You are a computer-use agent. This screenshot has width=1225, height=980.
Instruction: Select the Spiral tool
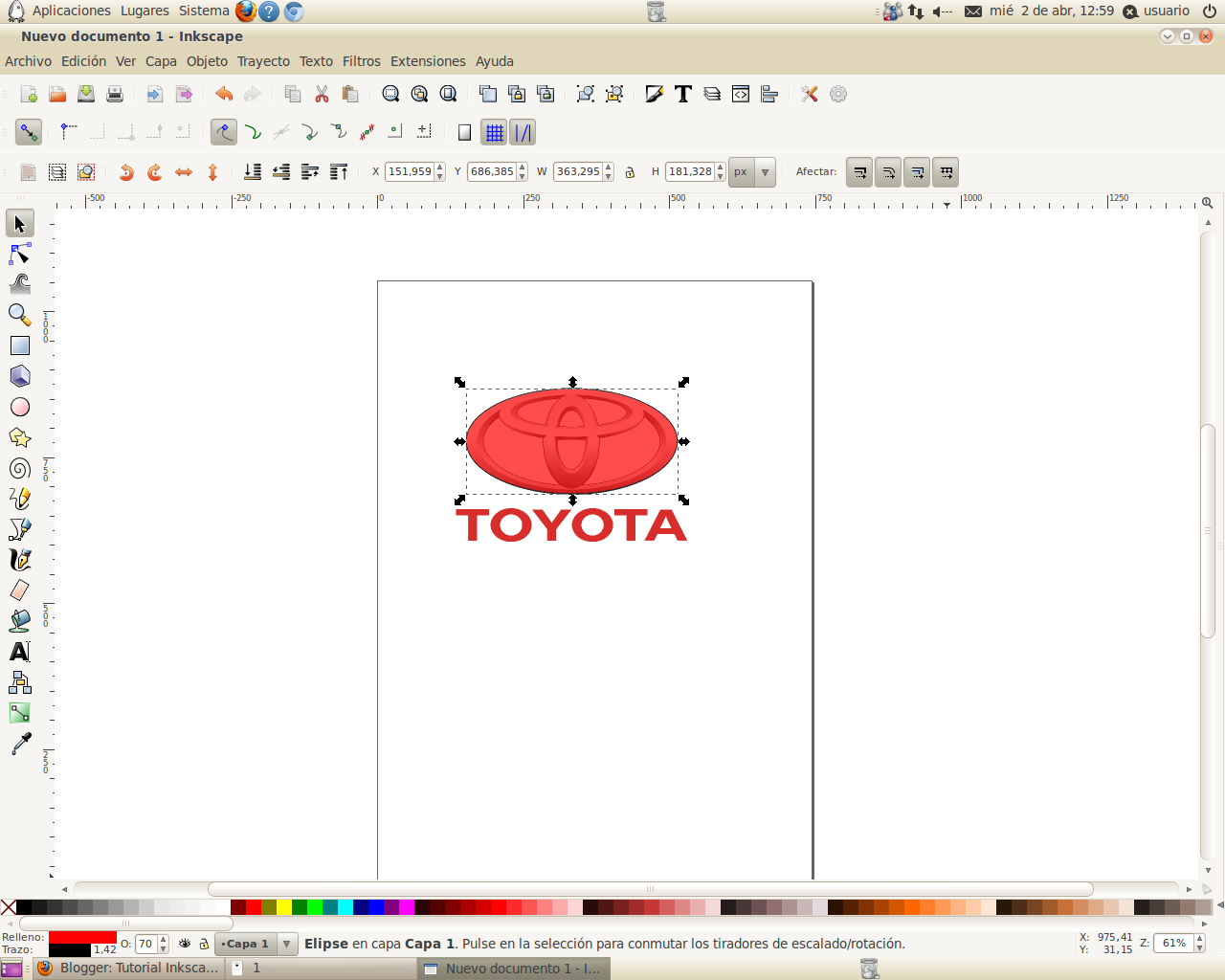pos(19,468)
